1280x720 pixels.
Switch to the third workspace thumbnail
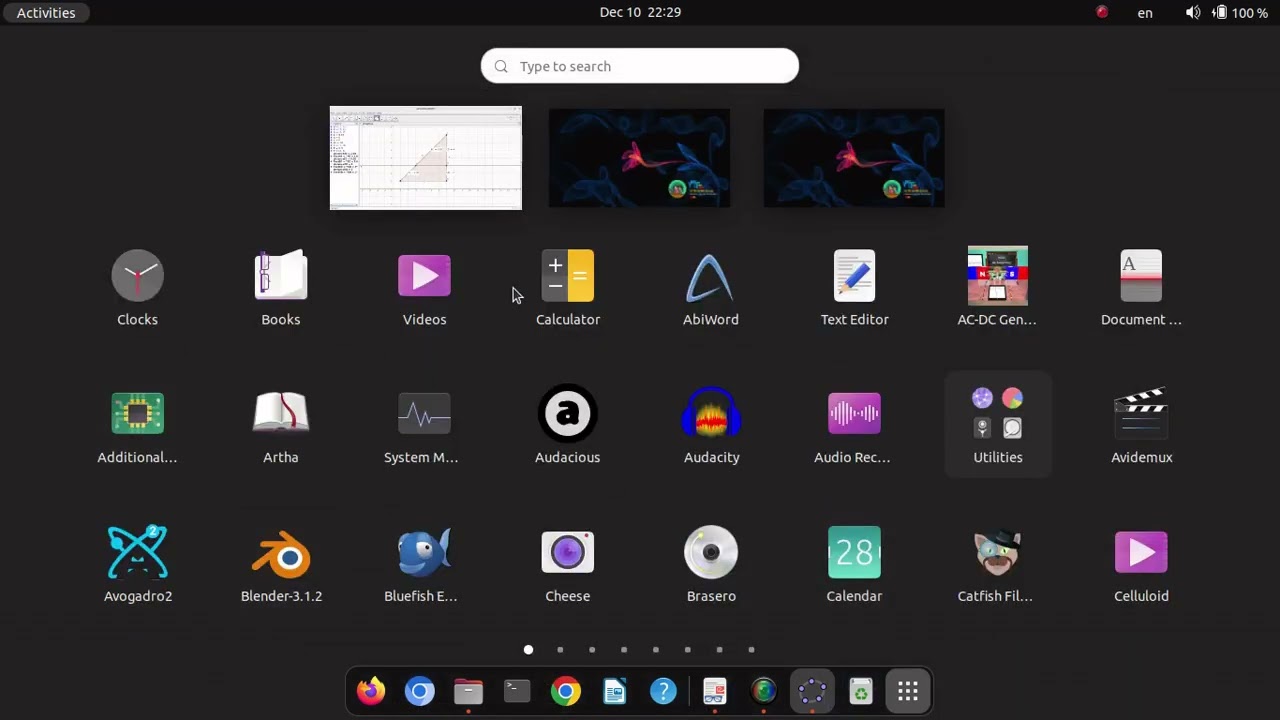pyautogui.click(x=854, y=158)
